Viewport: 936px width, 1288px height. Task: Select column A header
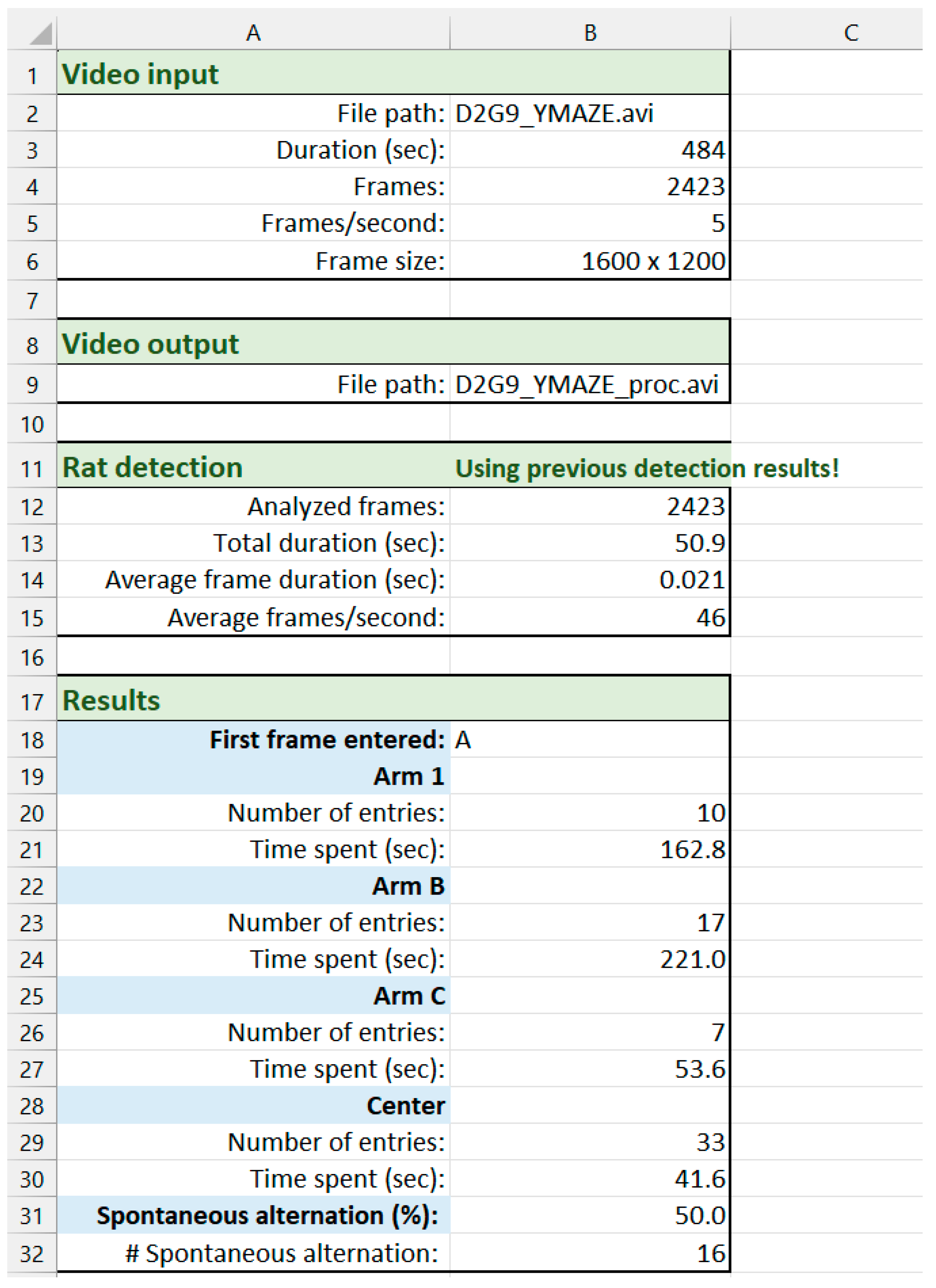pyautogui.click(x=253, y=32)
